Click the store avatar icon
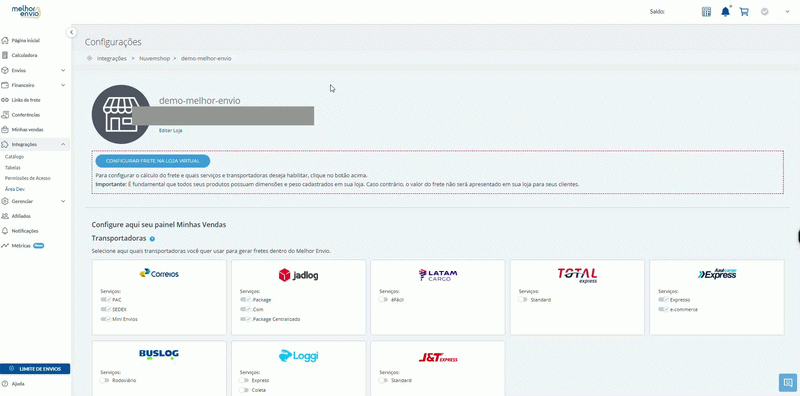The height and width of the screenshot is (396, 800). click(121, 114)
